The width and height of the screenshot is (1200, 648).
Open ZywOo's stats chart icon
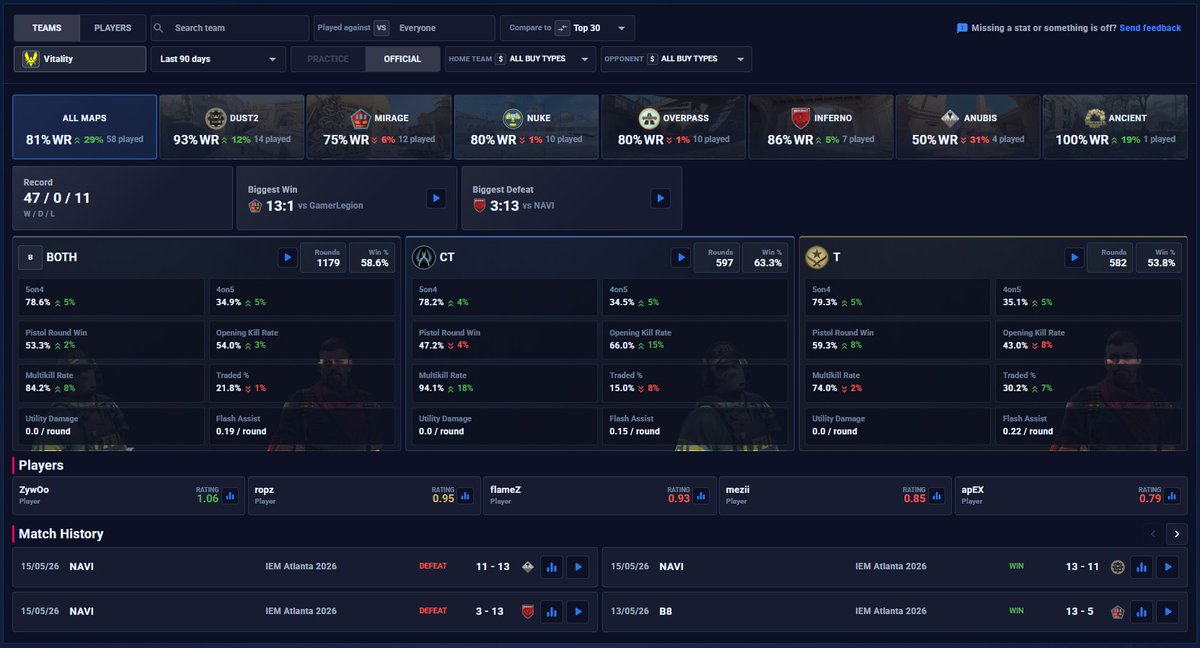231,495
